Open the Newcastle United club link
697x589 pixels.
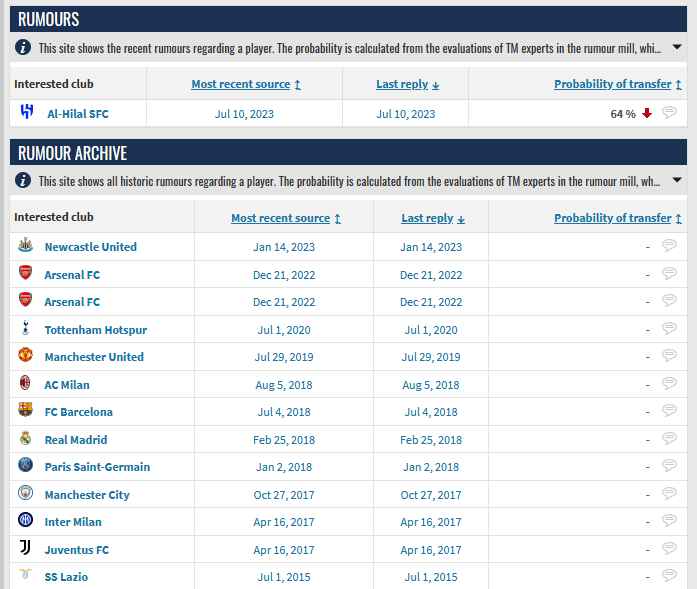[91, 247]
